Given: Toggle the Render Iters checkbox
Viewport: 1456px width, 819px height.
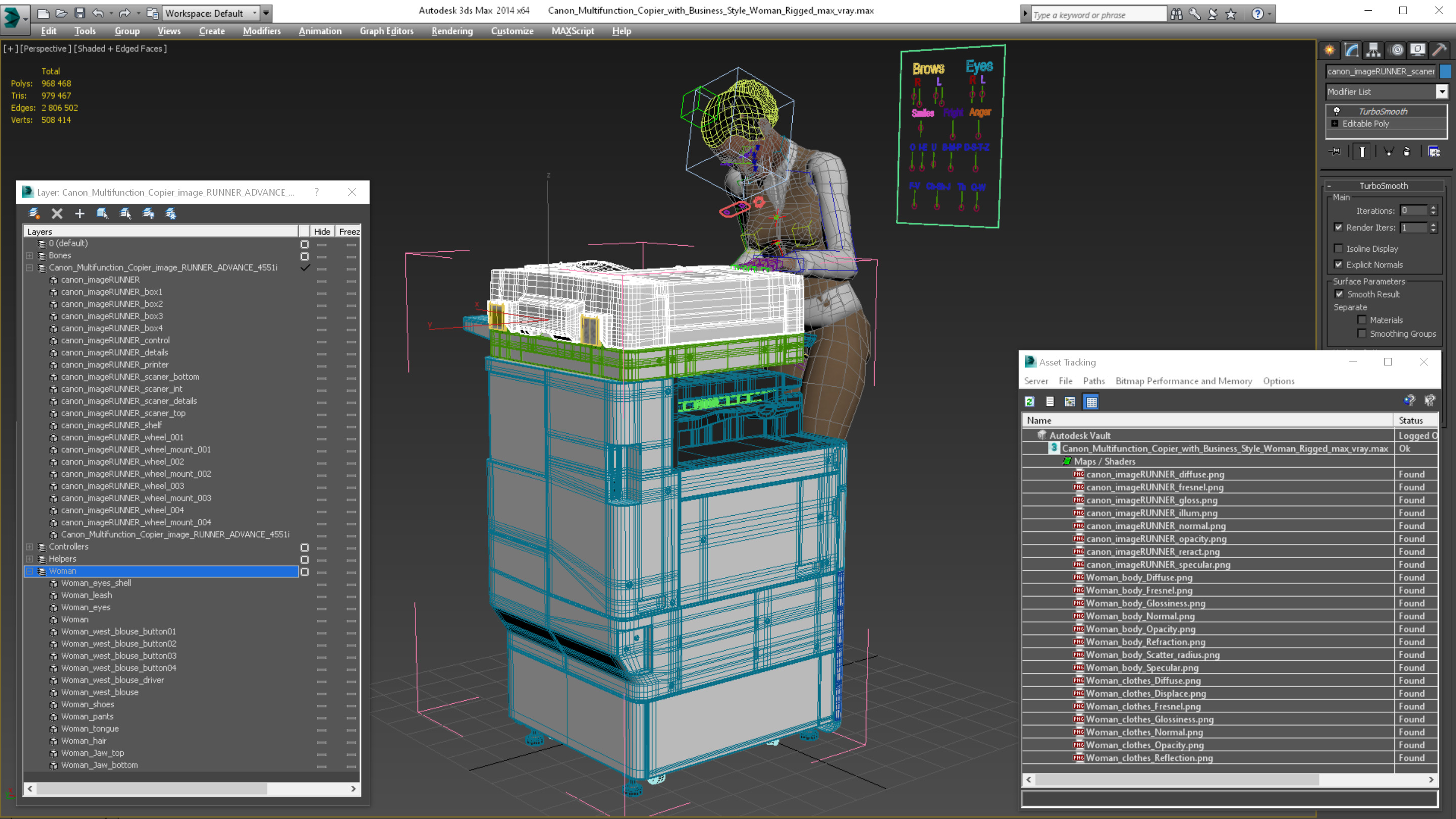Looking at the screenshot, I should point(1338,227).
